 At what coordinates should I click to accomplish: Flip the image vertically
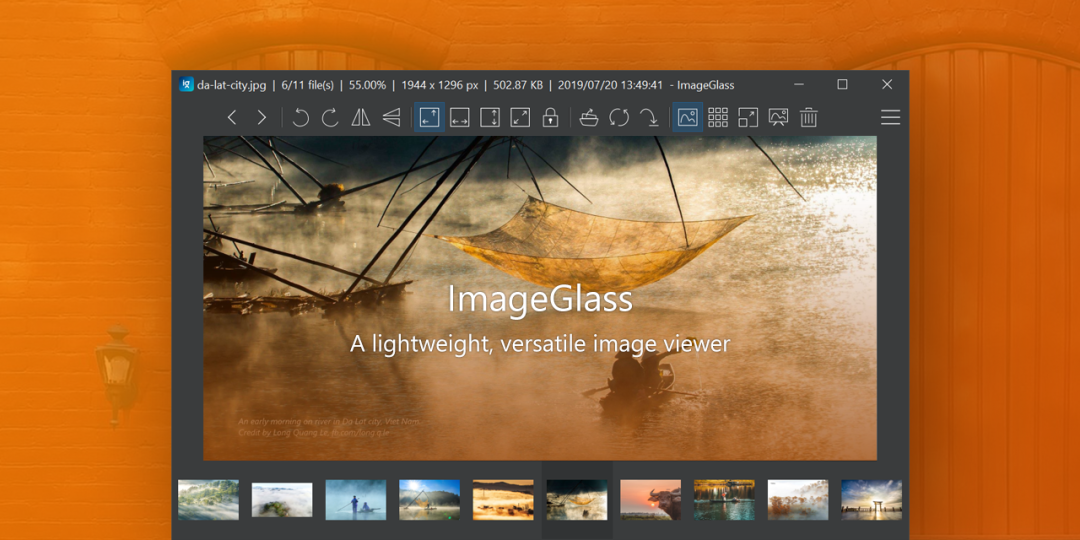[391, 118]
